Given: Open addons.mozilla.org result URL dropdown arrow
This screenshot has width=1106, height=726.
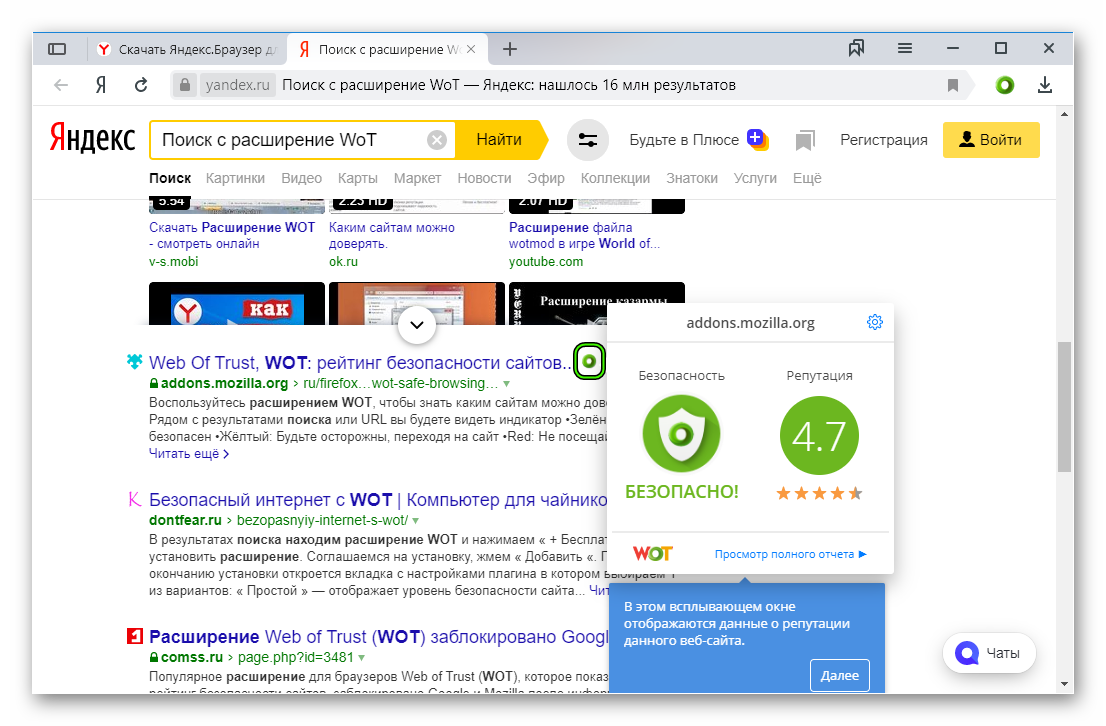Looking at the screenshot, I should [x=506, y=384].
